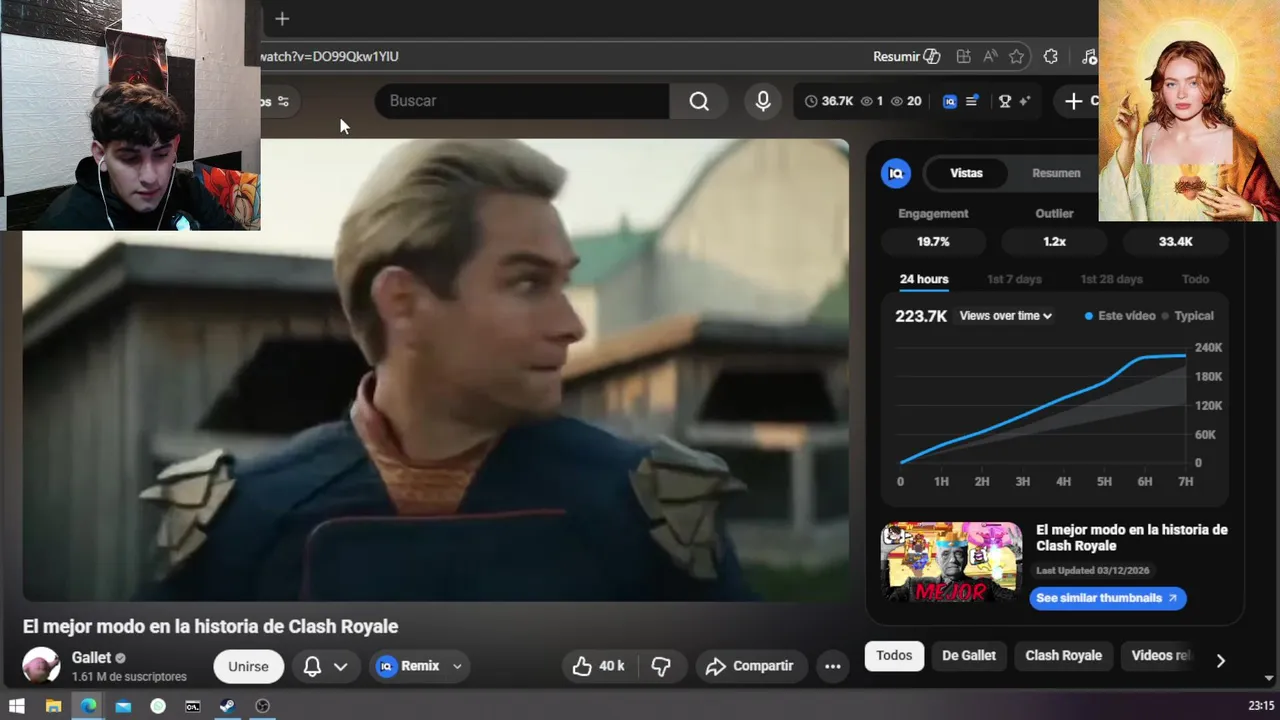Click the eye icon beside 1
1280x720 pixels.
pyautogui.click(x=867, y=101)
